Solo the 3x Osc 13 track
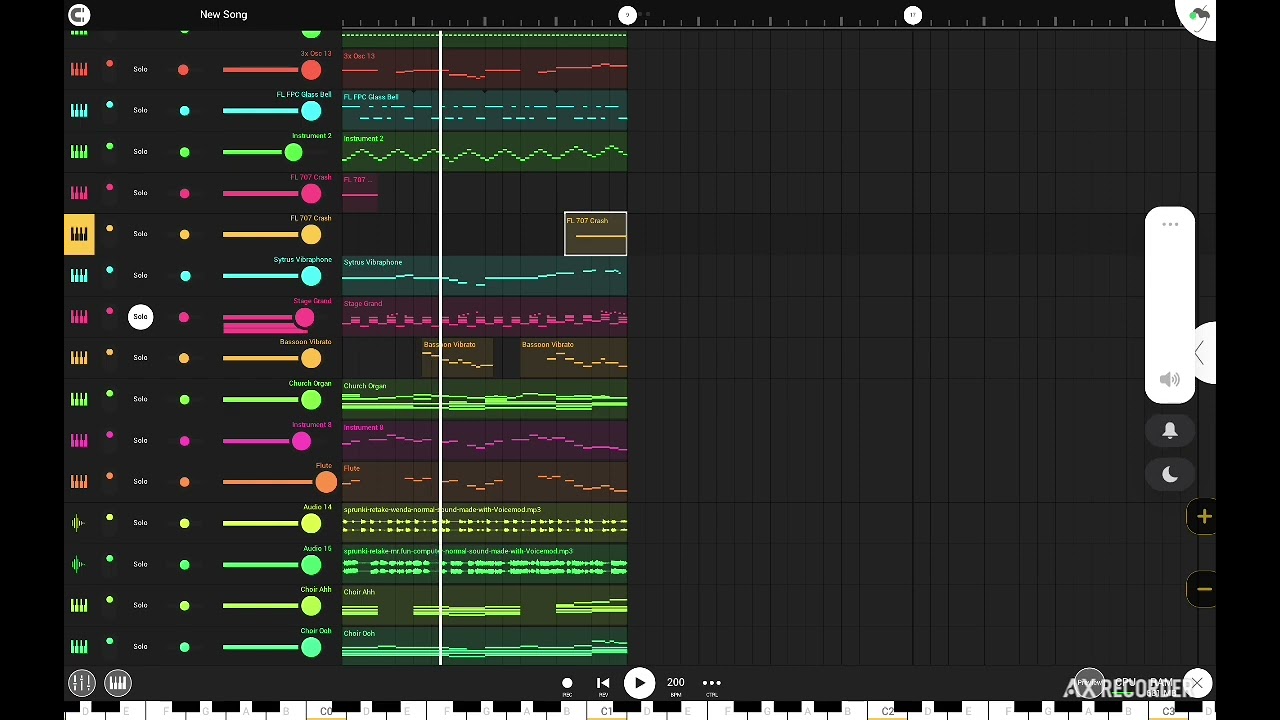The image size is (1280, 720). [x=140, y=69]
